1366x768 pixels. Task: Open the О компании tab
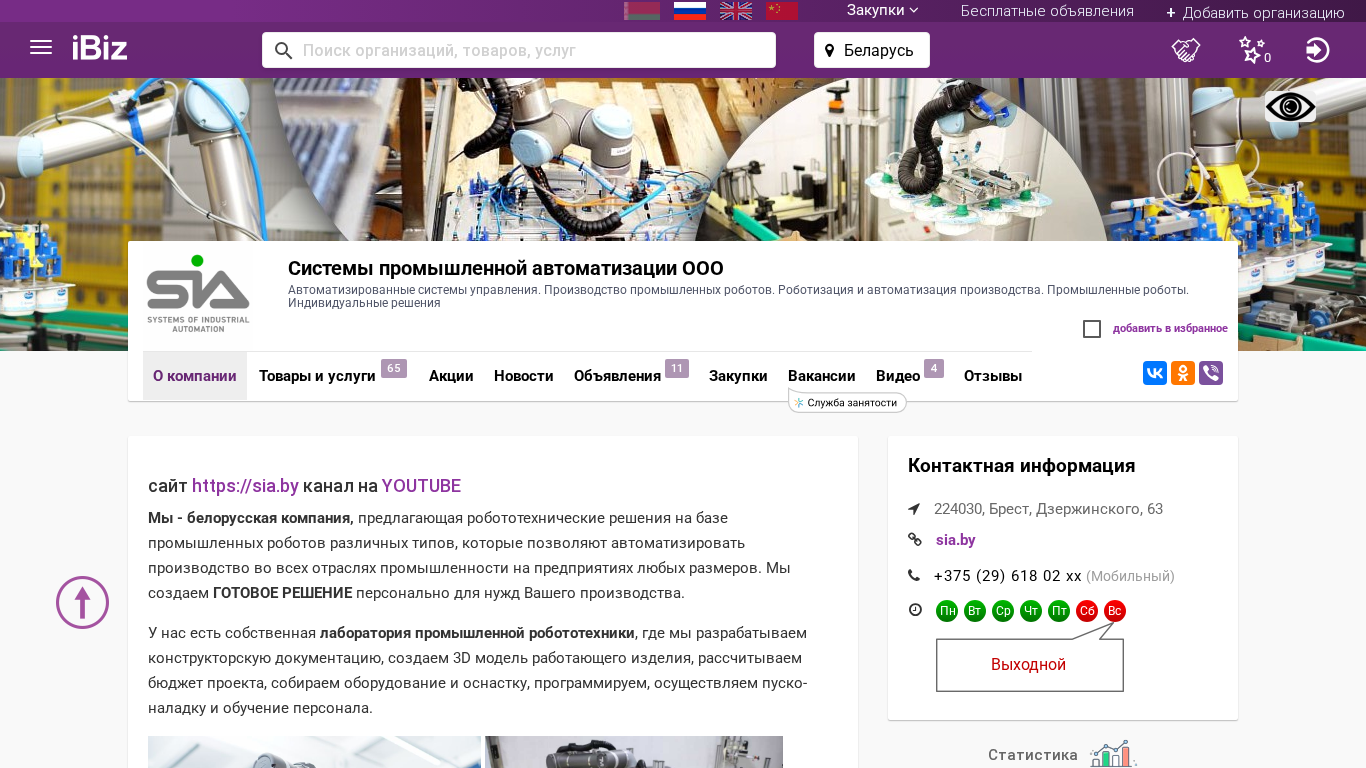(x=195, y=376)
